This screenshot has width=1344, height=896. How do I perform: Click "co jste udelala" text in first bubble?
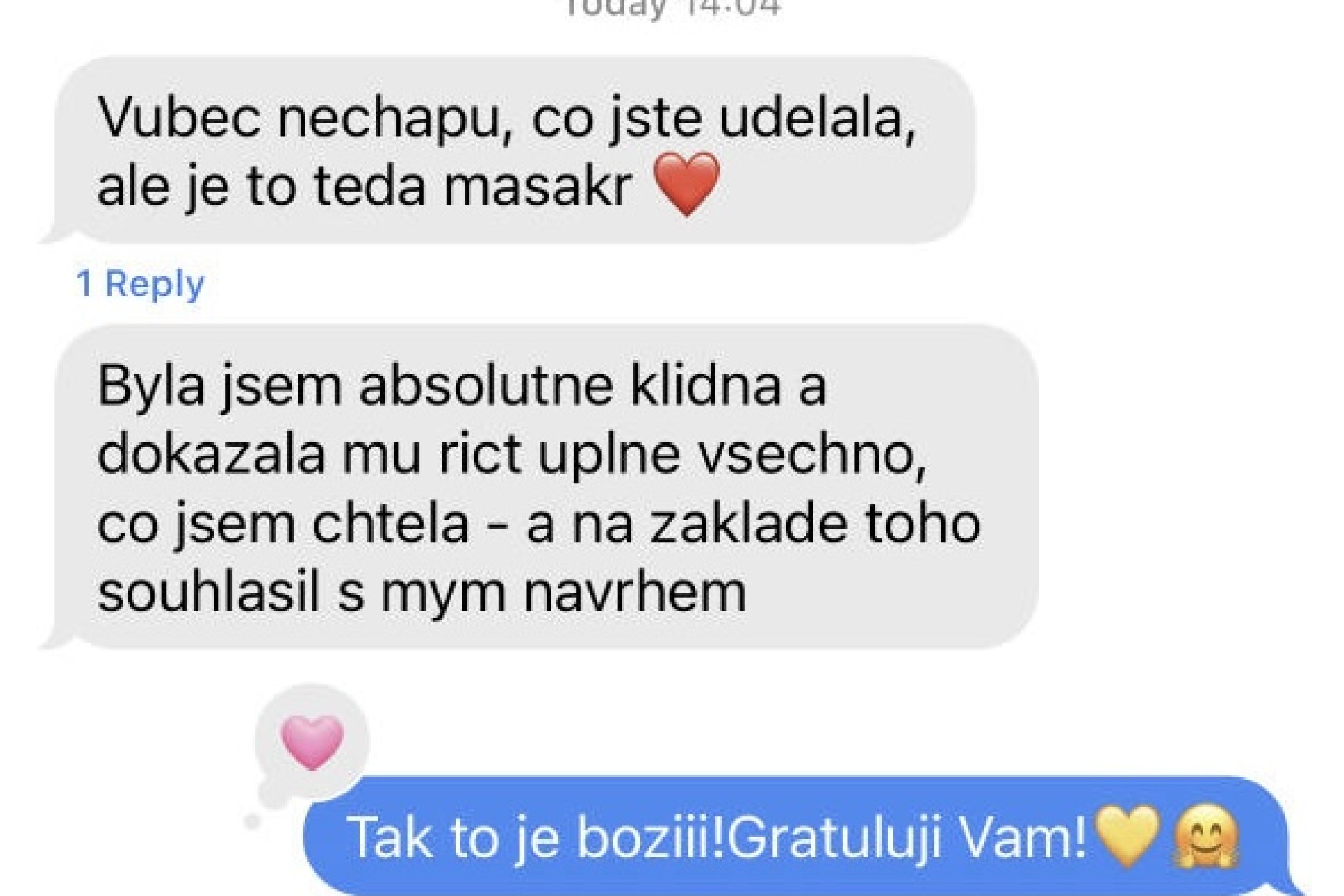[x=724, y=119]
